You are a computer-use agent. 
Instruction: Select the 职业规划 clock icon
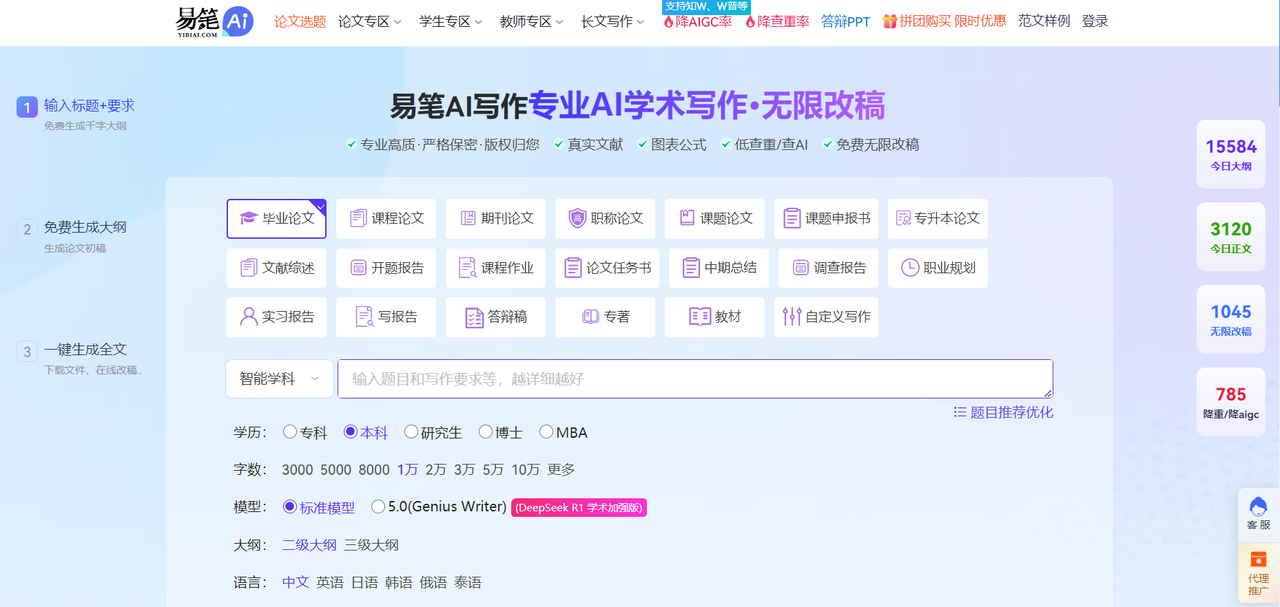point(910,268)
